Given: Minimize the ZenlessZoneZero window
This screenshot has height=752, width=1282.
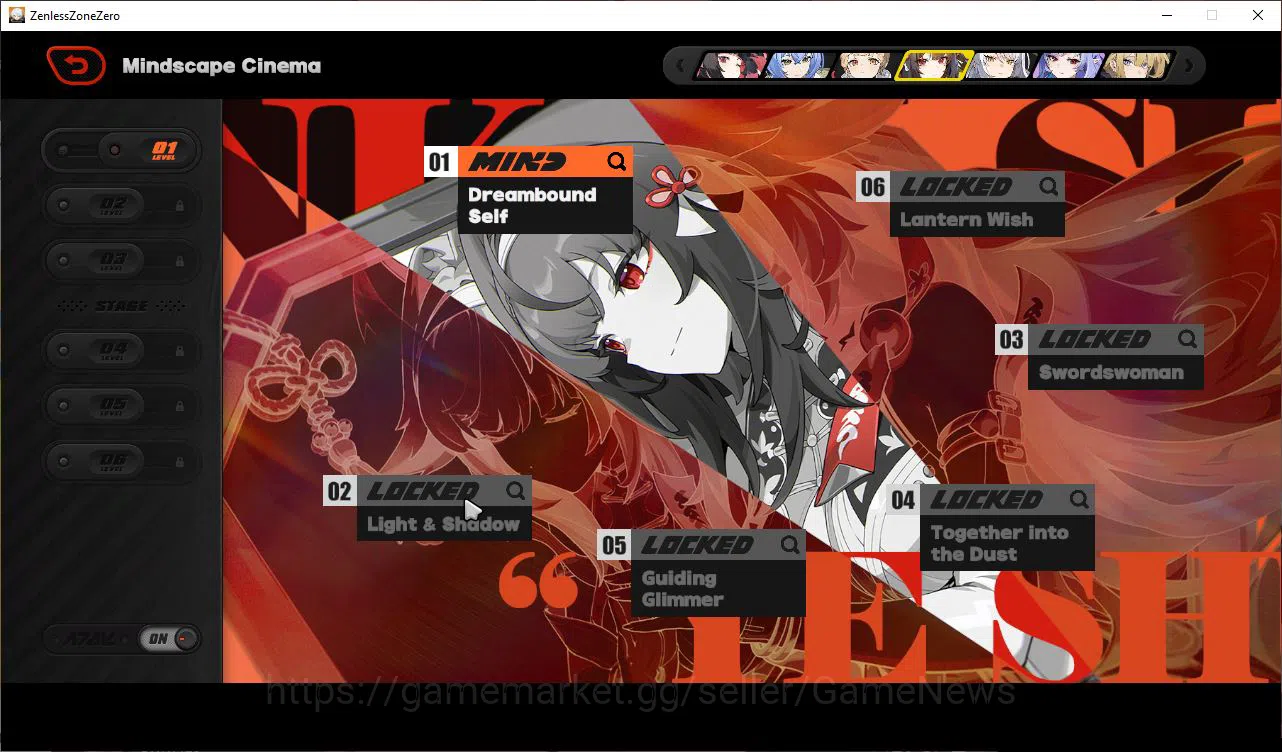Looking at the screenshot, I should point(1166,15).
